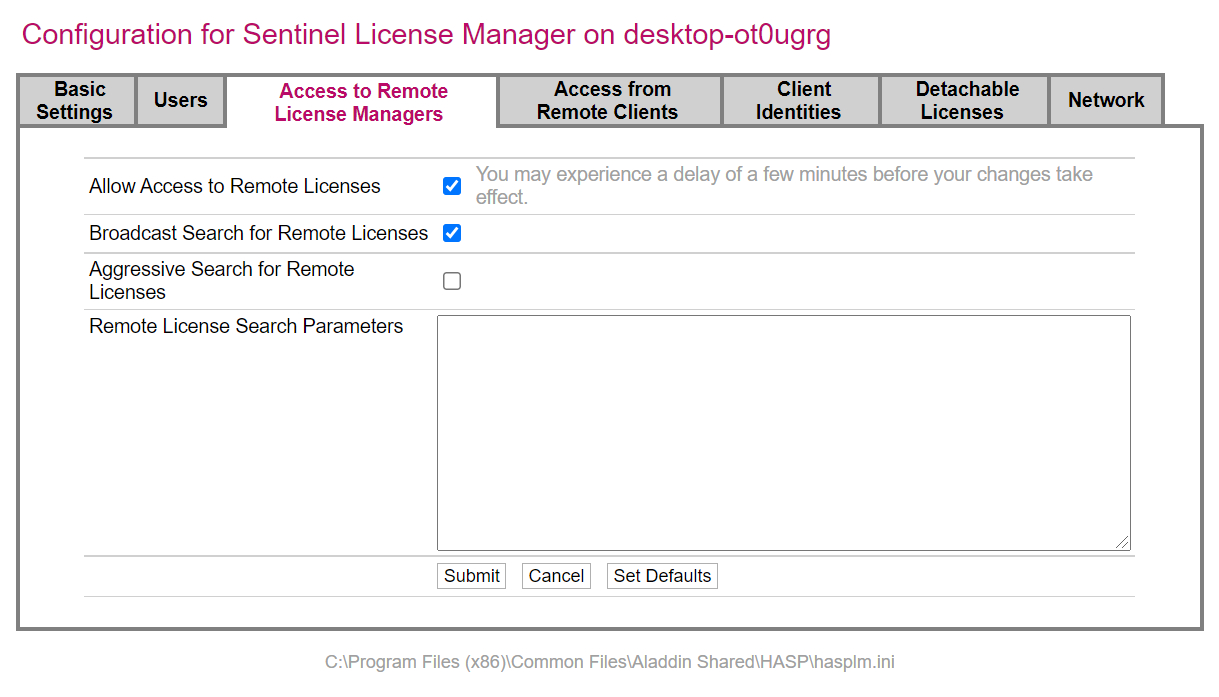The width and height of the screenshot is (1219, 697).
Task: Switch to the Network tab
Action: [1106, 101]
